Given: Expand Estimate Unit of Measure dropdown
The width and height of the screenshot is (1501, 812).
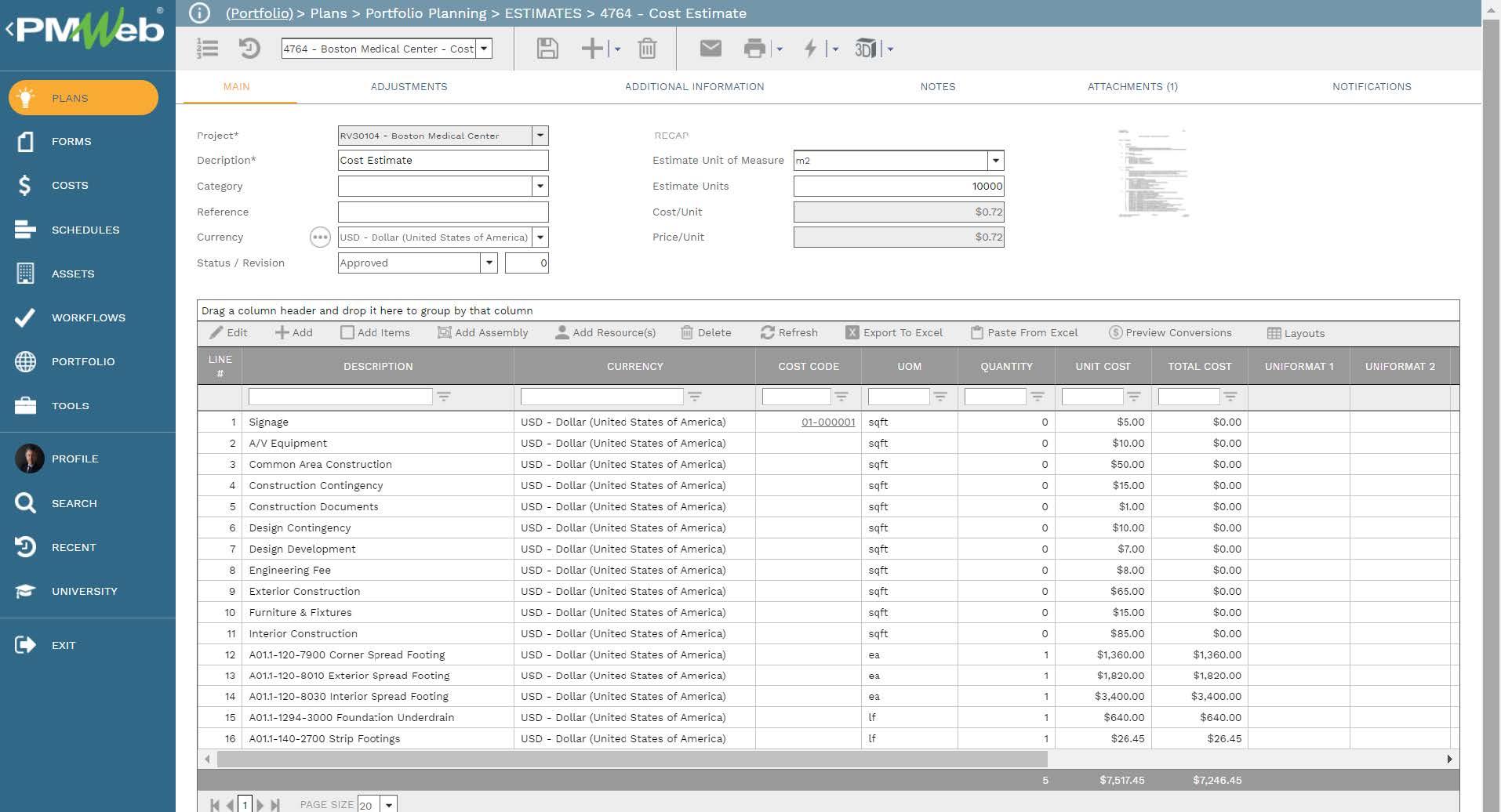Looking at the screenshot, I should (x=995, y=161).
